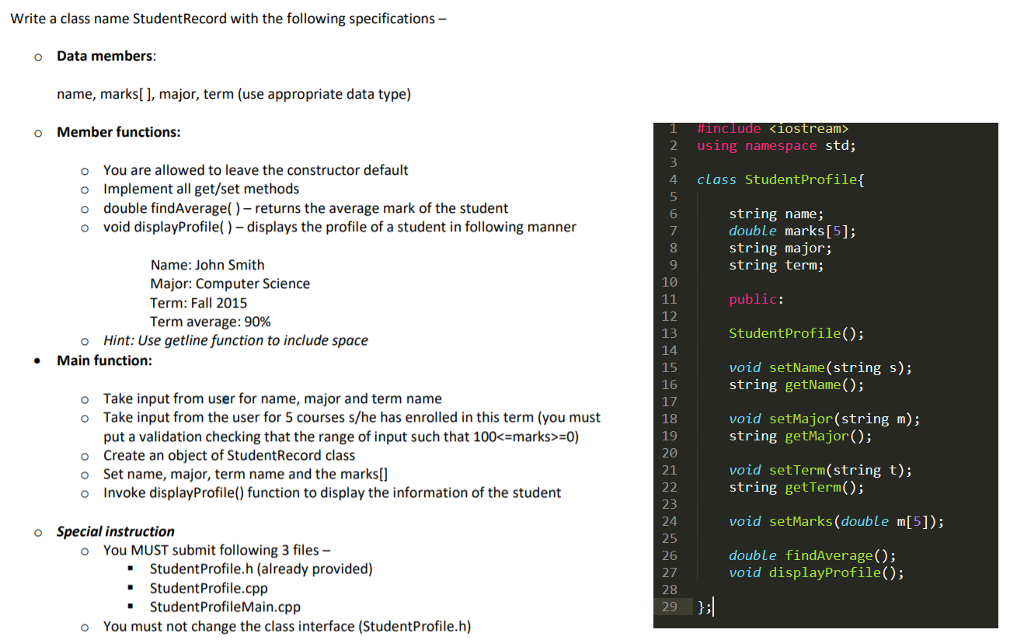Click the "Special instruction" heading
Image resolution: width=1024 pixels, height=640 pixels.
pyautogui.click(x=115, y=532)
